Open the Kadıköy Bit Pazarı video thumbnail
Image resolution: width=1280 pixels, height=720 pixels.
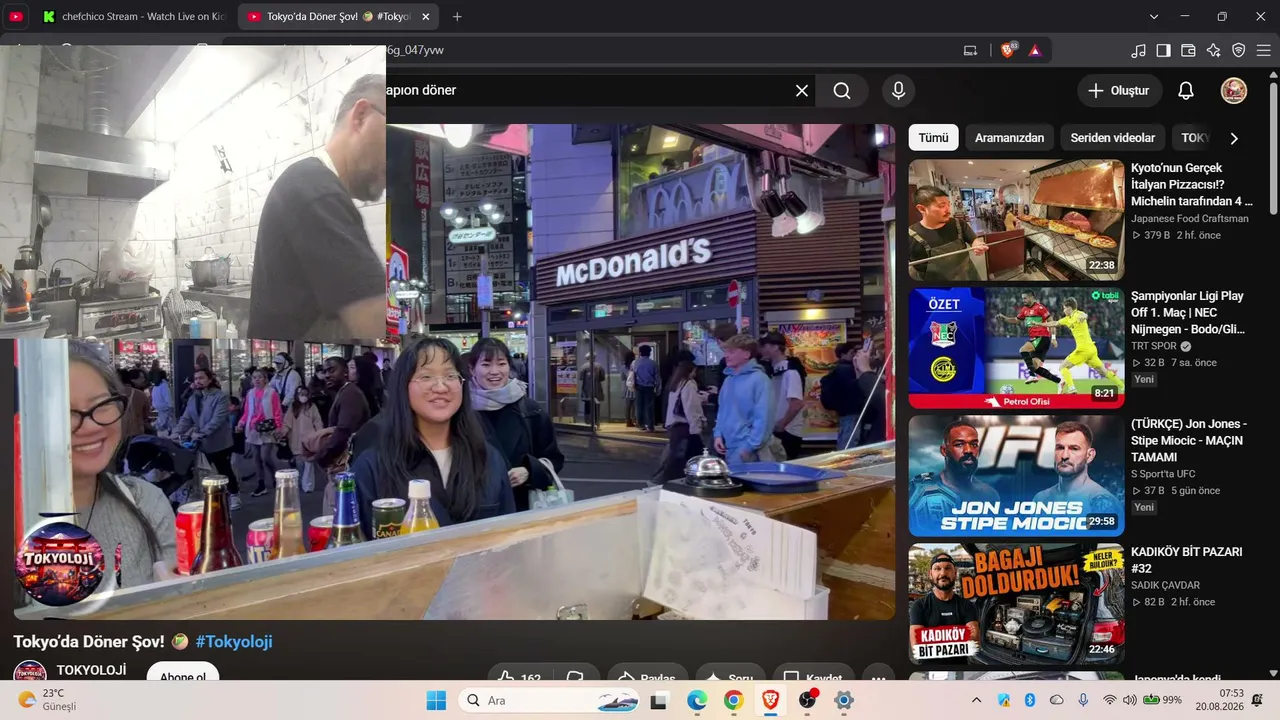[x=1016, y=604]
